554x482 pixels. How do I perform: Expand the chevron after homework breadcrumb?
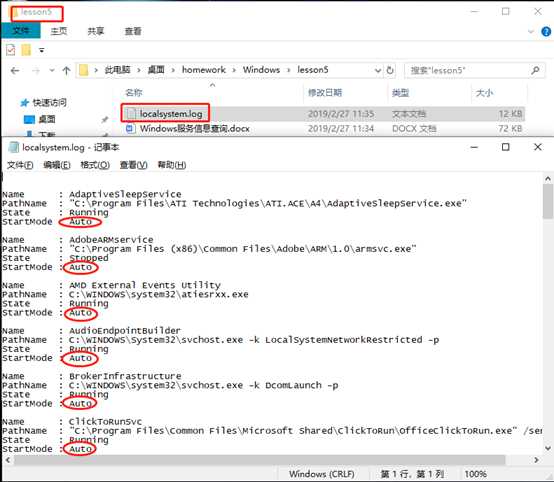click(234, 70)
